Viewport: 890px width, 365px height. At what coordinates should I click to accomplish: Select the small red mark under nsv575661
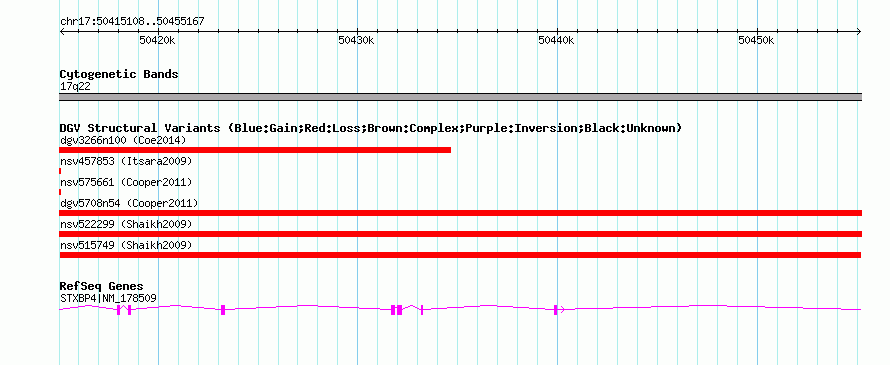(x=60, y=192)
